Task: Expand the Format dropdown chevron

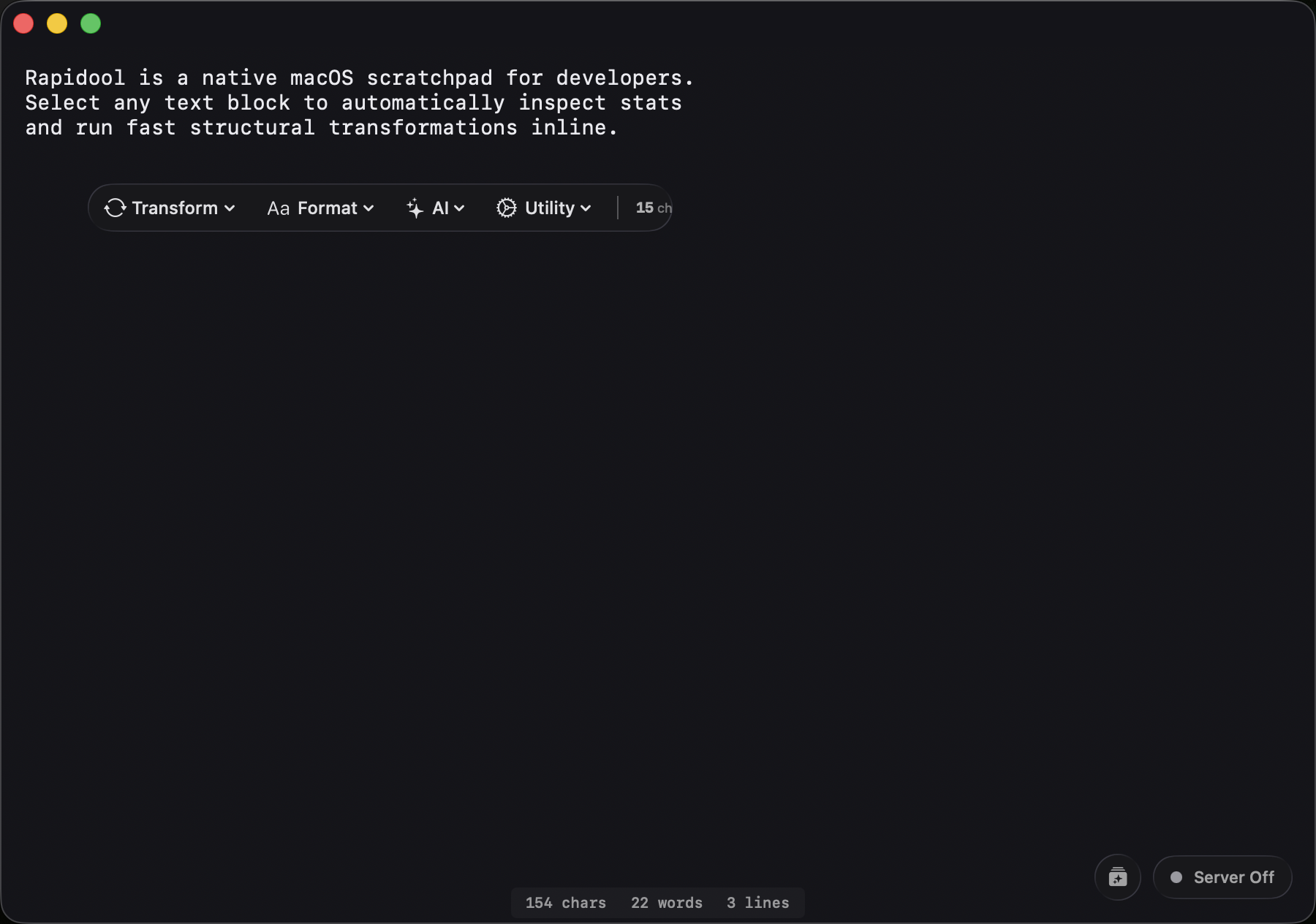Action: point(368,208)
